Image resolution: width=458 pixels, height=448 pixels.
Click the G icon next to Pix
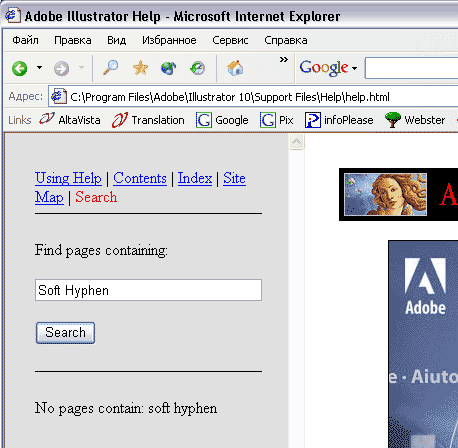pyautogui.click(x=268, y=120)
